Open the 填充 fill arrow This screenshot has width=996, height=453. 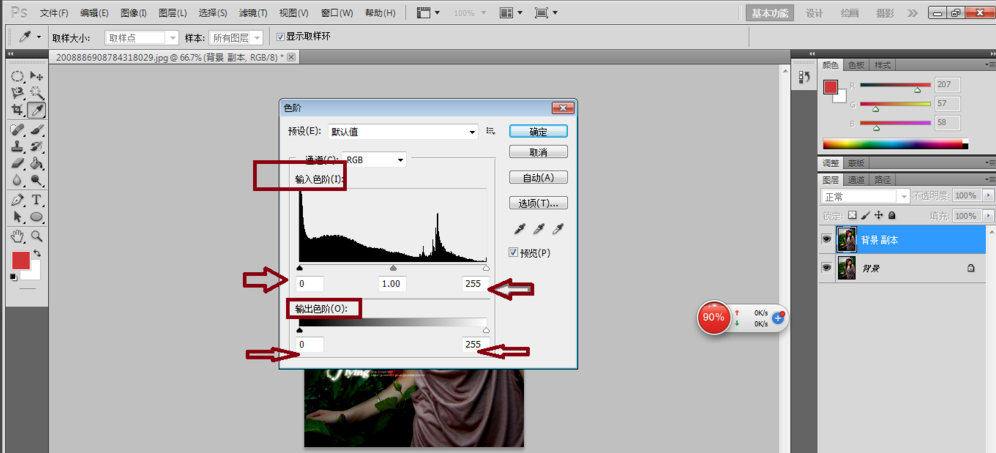[986, 216]
